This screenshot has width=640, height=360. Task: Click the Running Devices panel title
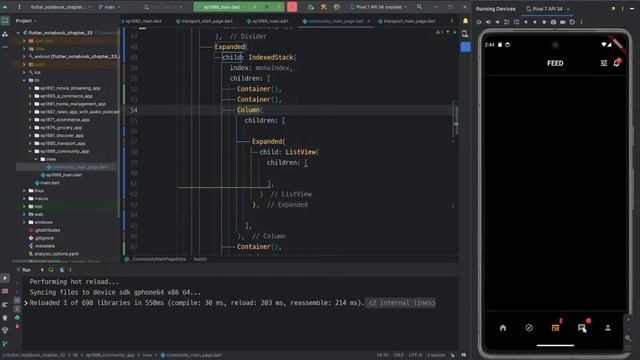pos(496,9)
